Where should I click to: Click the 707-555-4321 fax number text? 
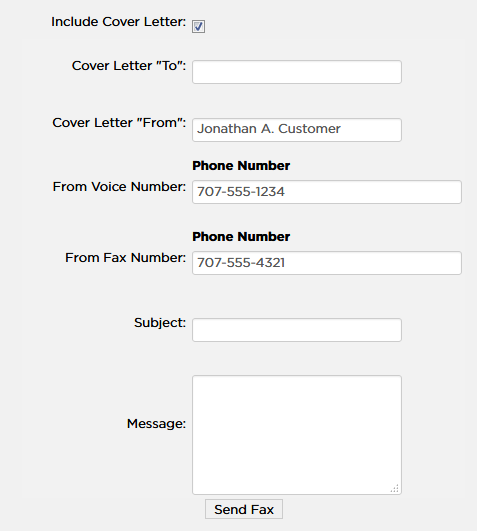point(241,263)
